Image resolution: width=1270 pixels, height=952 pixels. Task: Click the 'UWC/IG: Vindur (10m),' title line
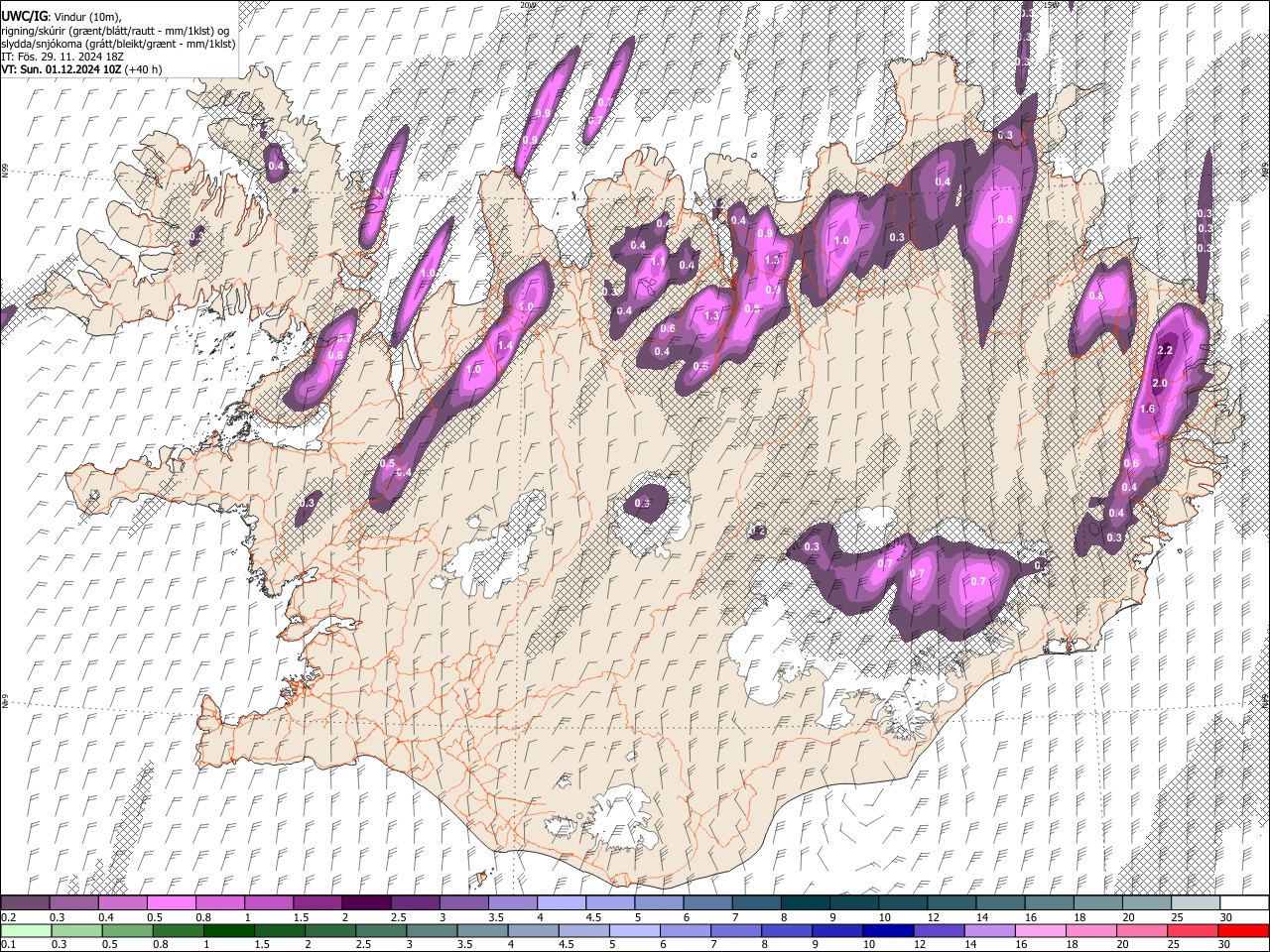(62, 16)
